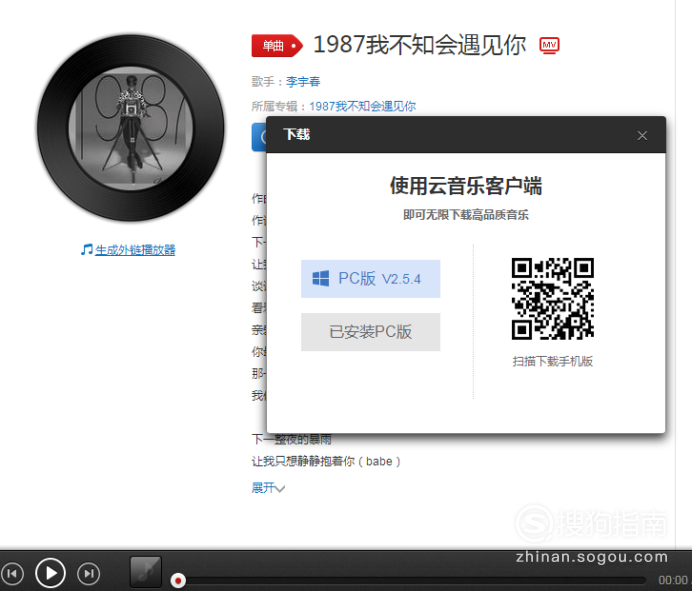Click the player bar album thumbnail
Viewport: 692px width, 591px height.
146,572
